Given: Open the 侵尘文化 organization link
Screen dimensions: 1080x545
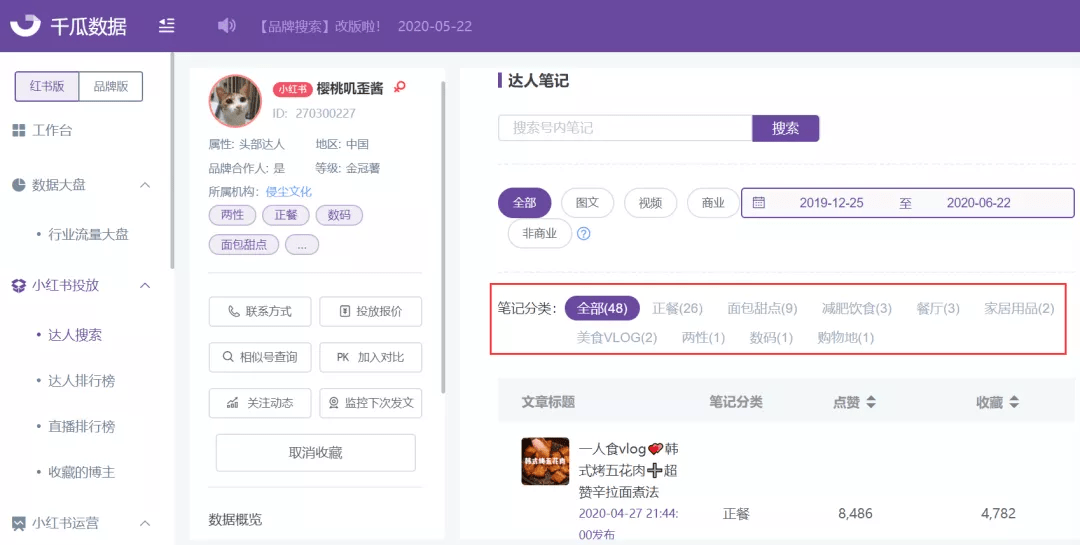Looking at the screenshot, I should [289, 192].
